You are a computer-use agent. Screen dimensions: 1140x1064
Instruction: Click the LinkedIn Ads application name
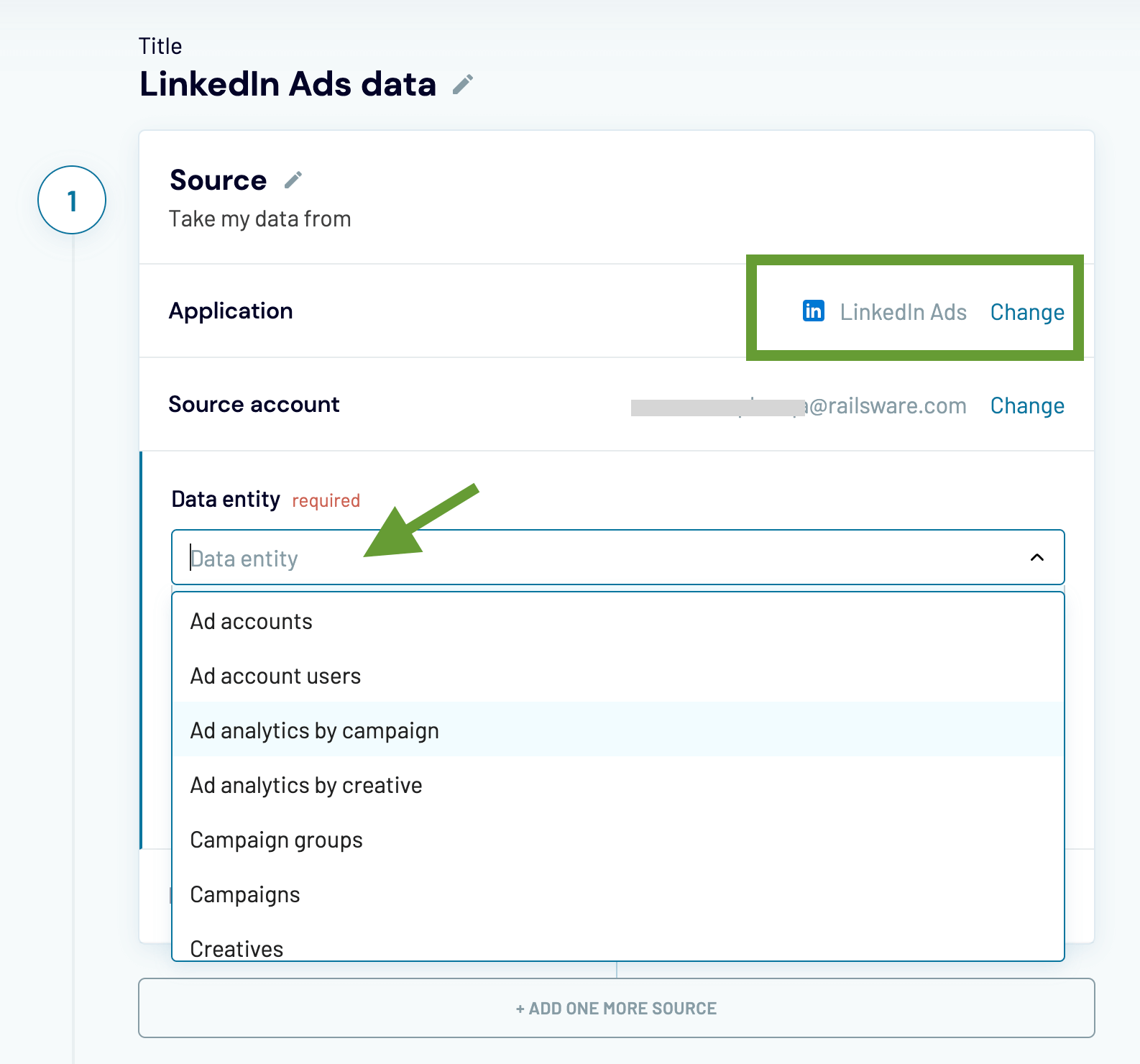[x=903, y=312]
